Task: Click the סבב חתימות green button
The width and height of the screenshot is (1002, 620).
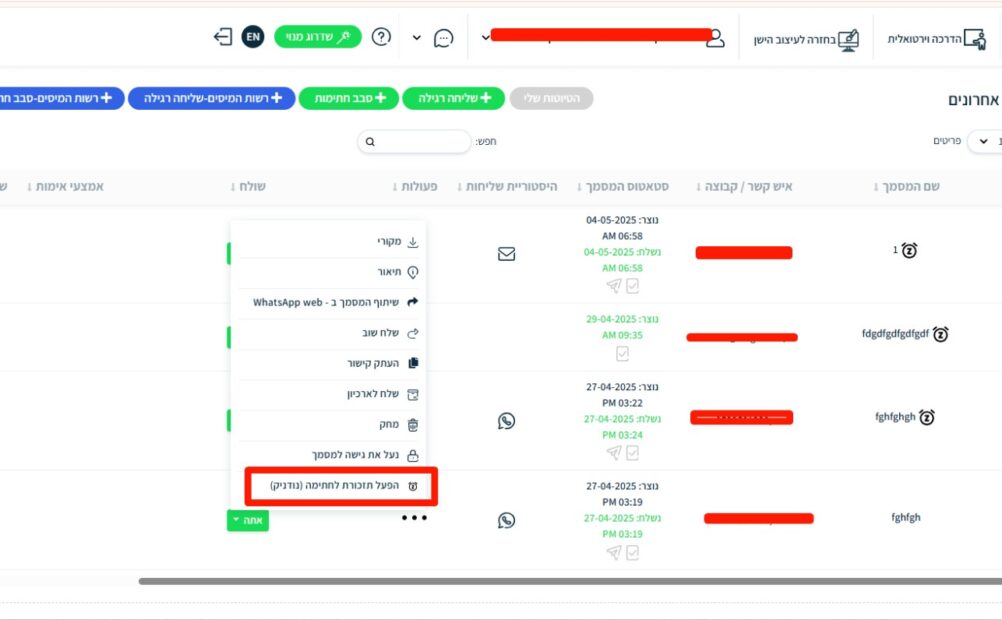Action: 347,98
